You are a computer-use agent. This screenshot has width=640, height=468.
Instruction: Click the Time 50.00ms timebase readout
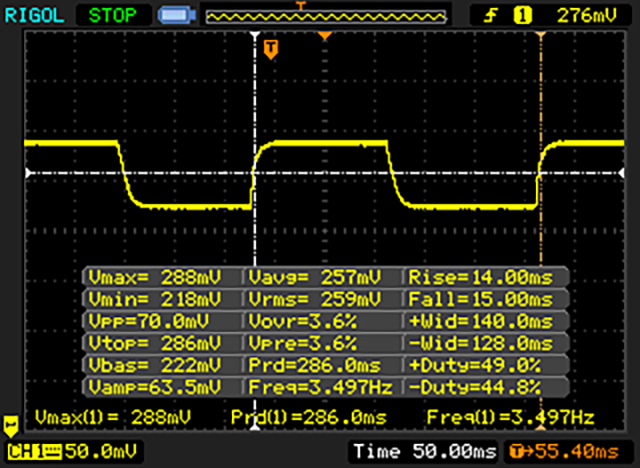tap(425, 452)
